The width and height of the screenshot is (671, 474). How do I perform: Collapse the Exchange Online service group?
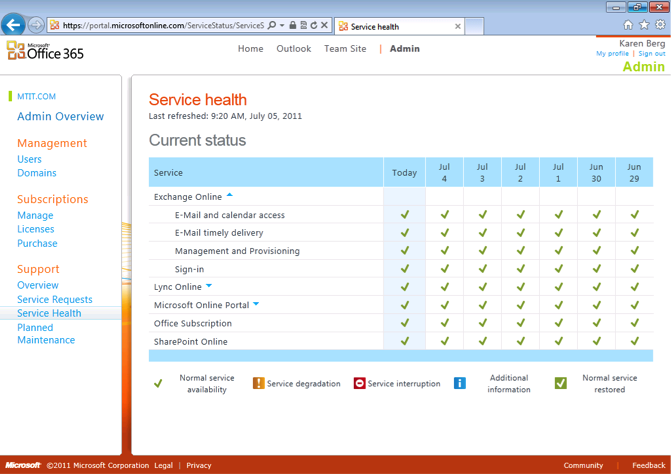tap(229, 195)
